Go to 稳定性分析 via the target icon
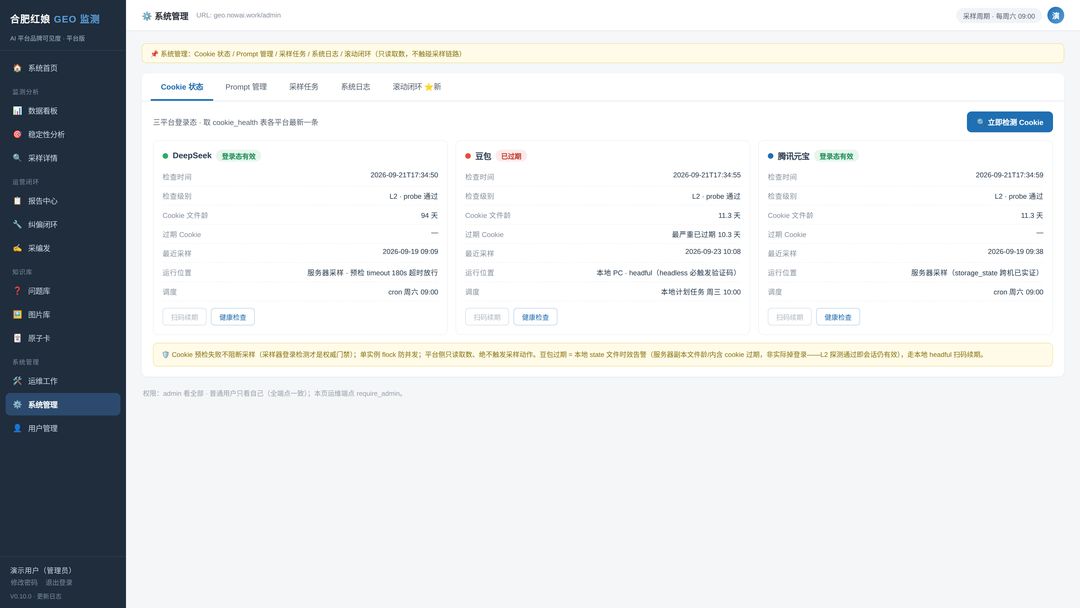 [17, 134]
